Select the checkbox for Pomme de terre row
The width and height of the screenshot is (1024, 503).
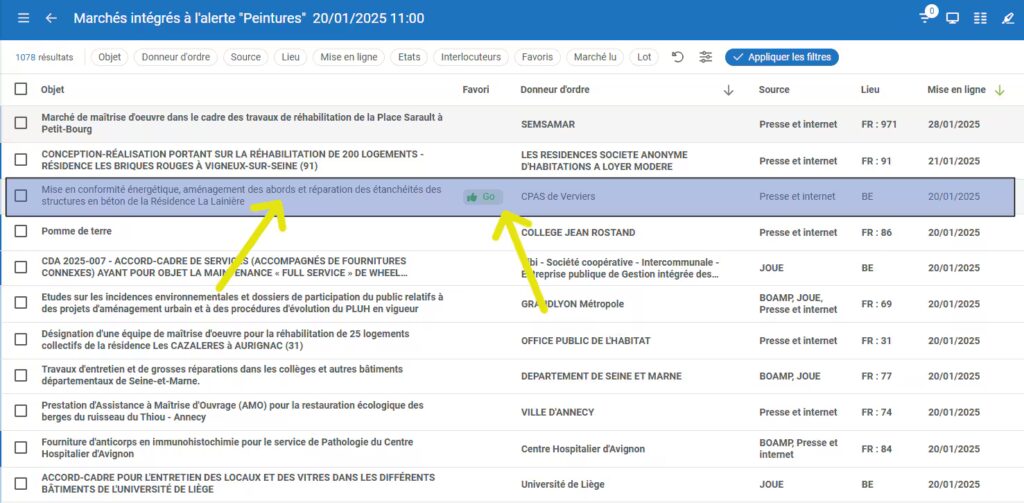coord(21,232)
